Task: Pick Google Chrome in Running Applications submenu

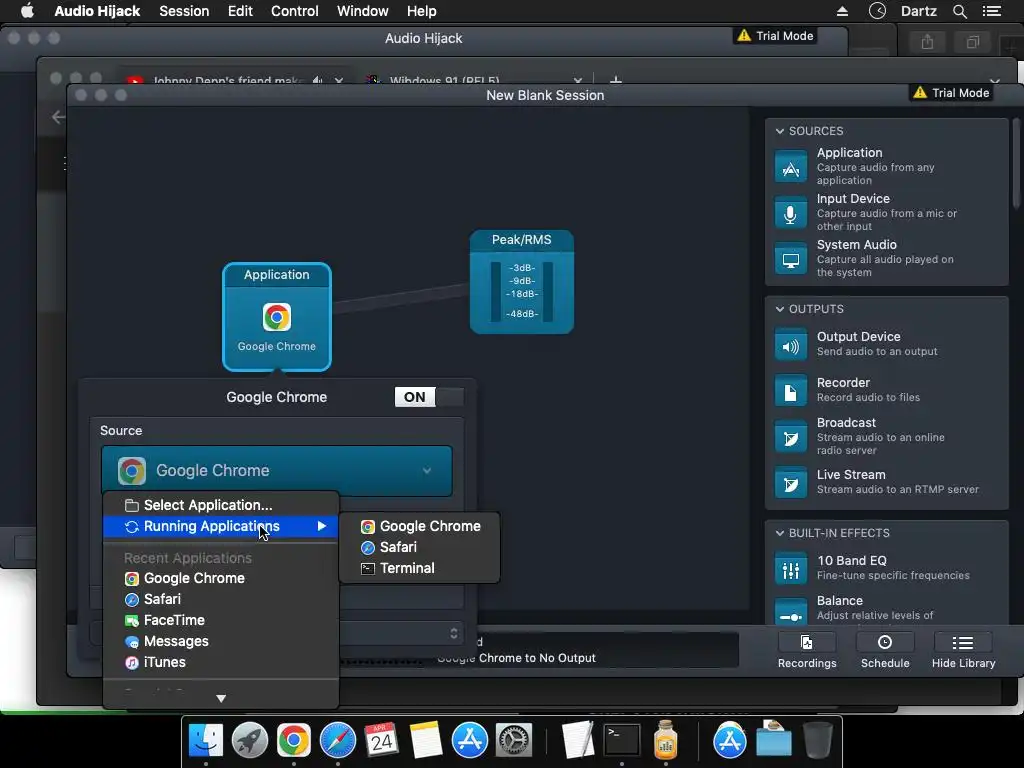Action: pyautogui.click(x=420, y=526)
